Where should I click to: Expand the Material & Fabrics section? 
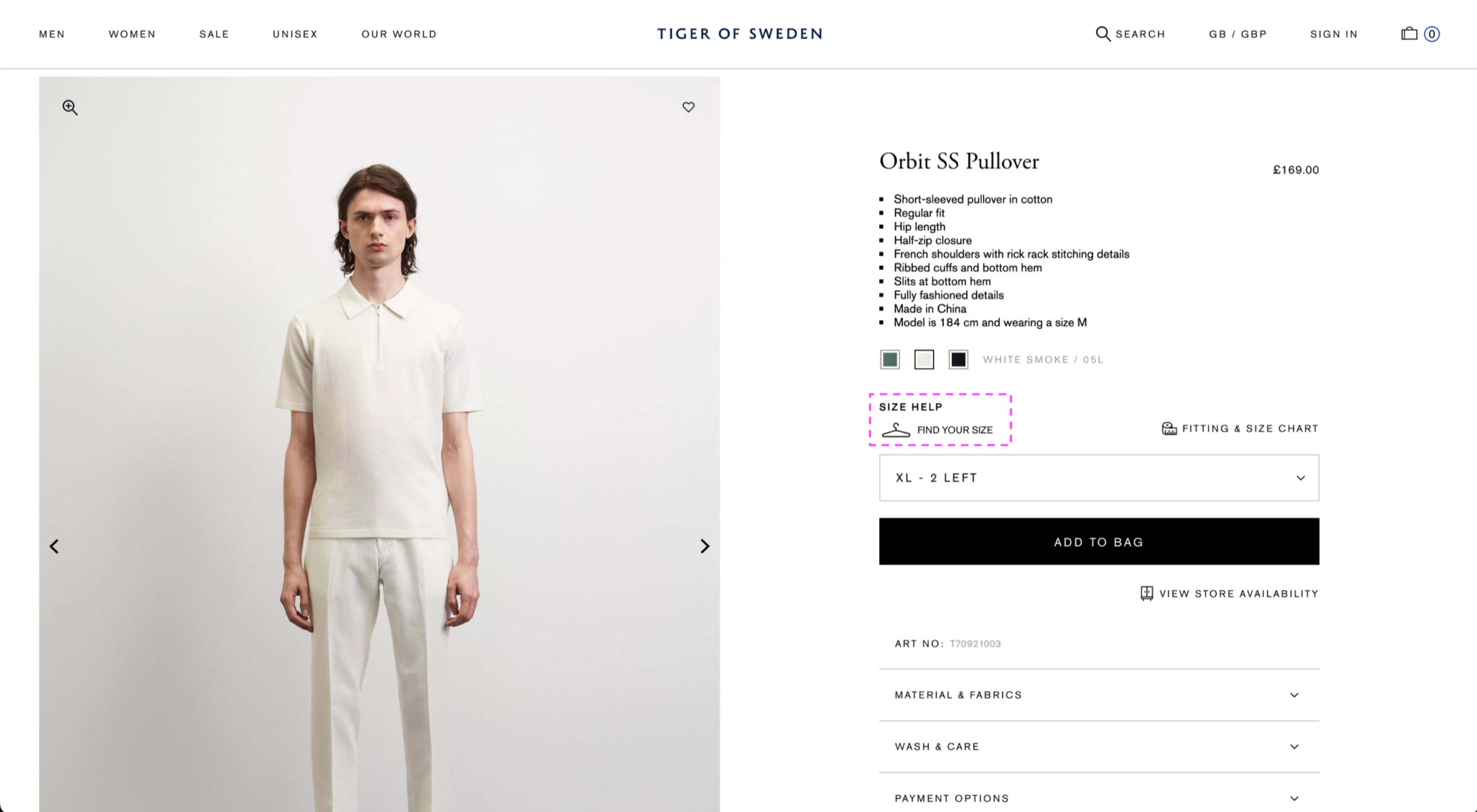tap(1098, 694)
